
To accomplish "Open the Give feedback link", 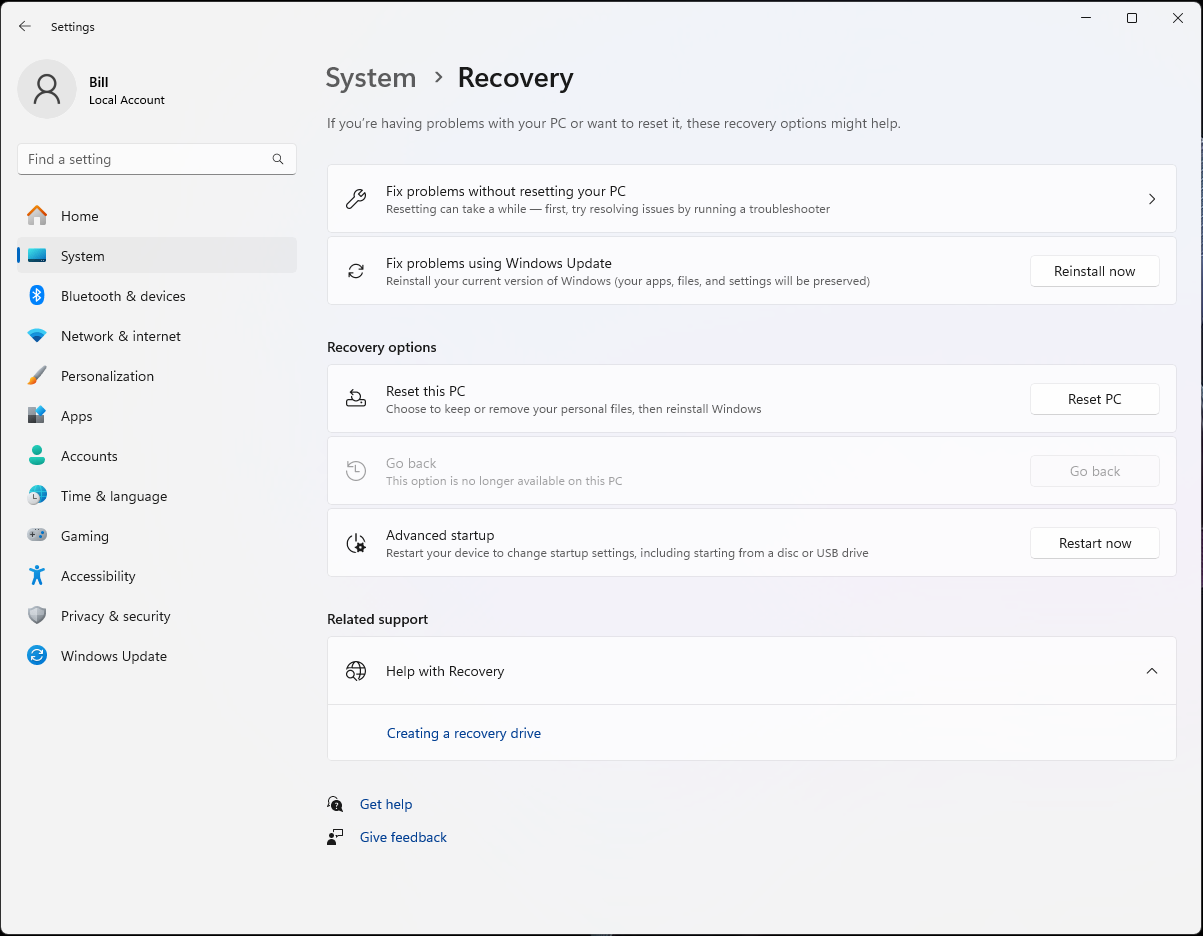I will coord(403,837).
